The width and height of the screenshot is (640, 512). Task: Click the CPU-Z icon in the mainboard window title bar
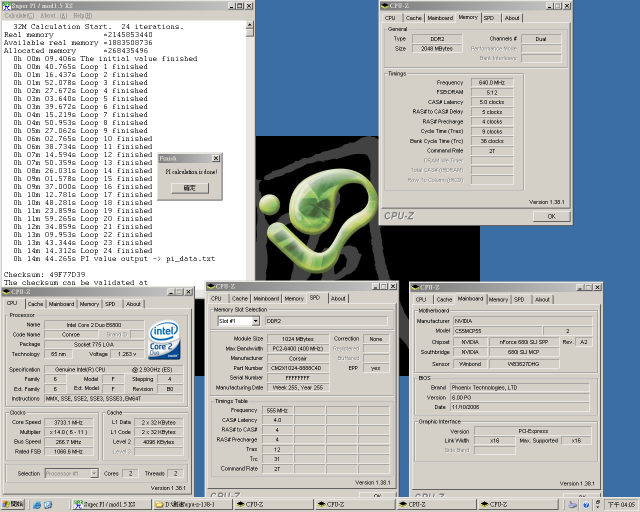(x=415, y=287)
